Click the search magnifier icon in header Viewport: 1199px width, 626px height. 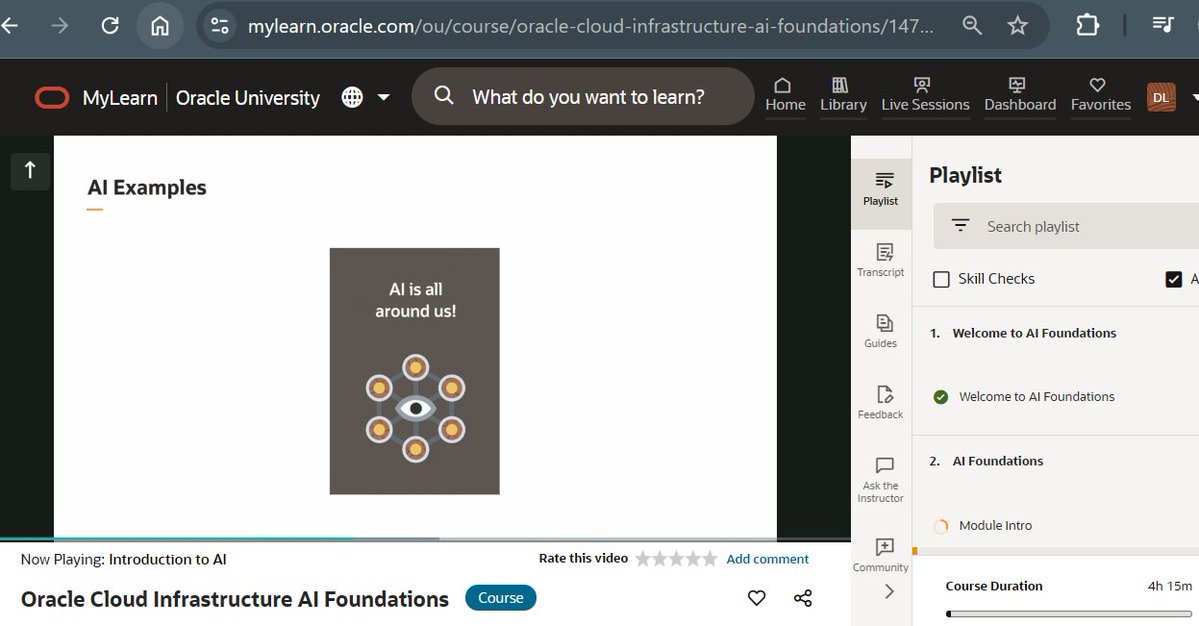coord(444,96)
